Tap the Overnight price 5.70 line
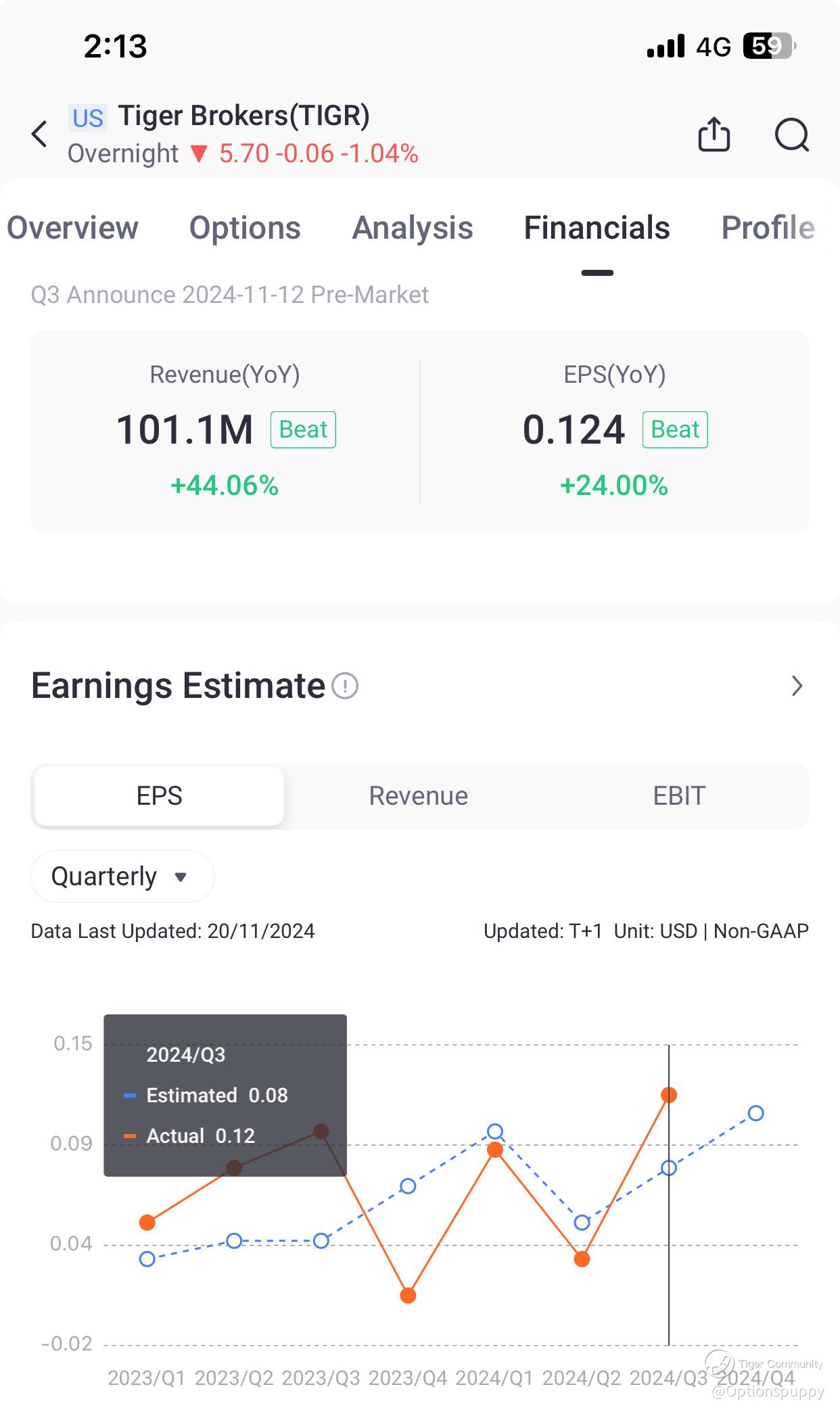 (x=243, y=154)
